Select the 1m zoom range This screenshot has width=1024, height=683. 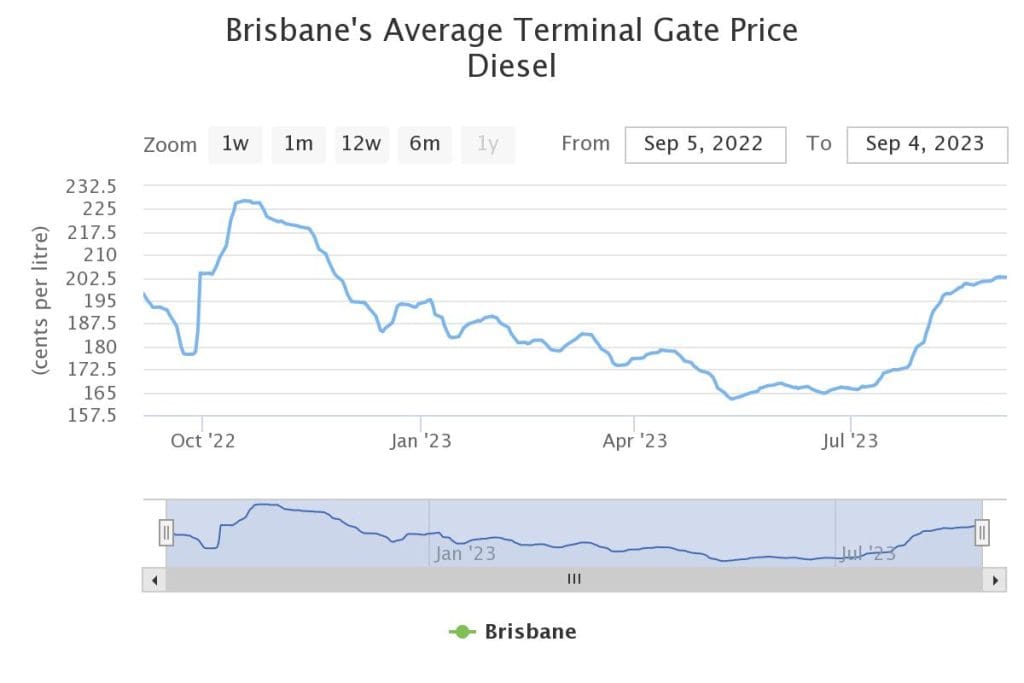point(298,144)
